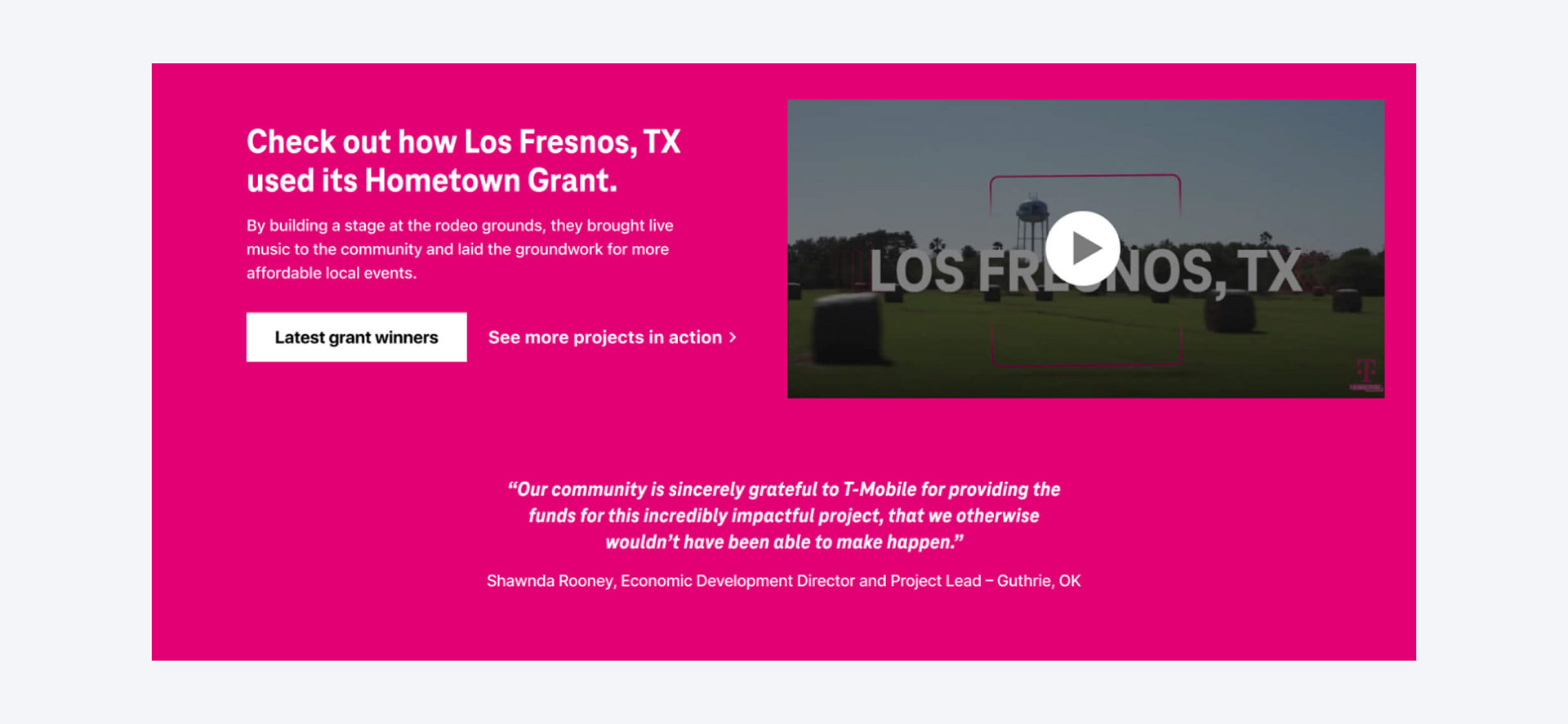
Task: Click the italic Our community testimonial quote
Action: [784, 516]
